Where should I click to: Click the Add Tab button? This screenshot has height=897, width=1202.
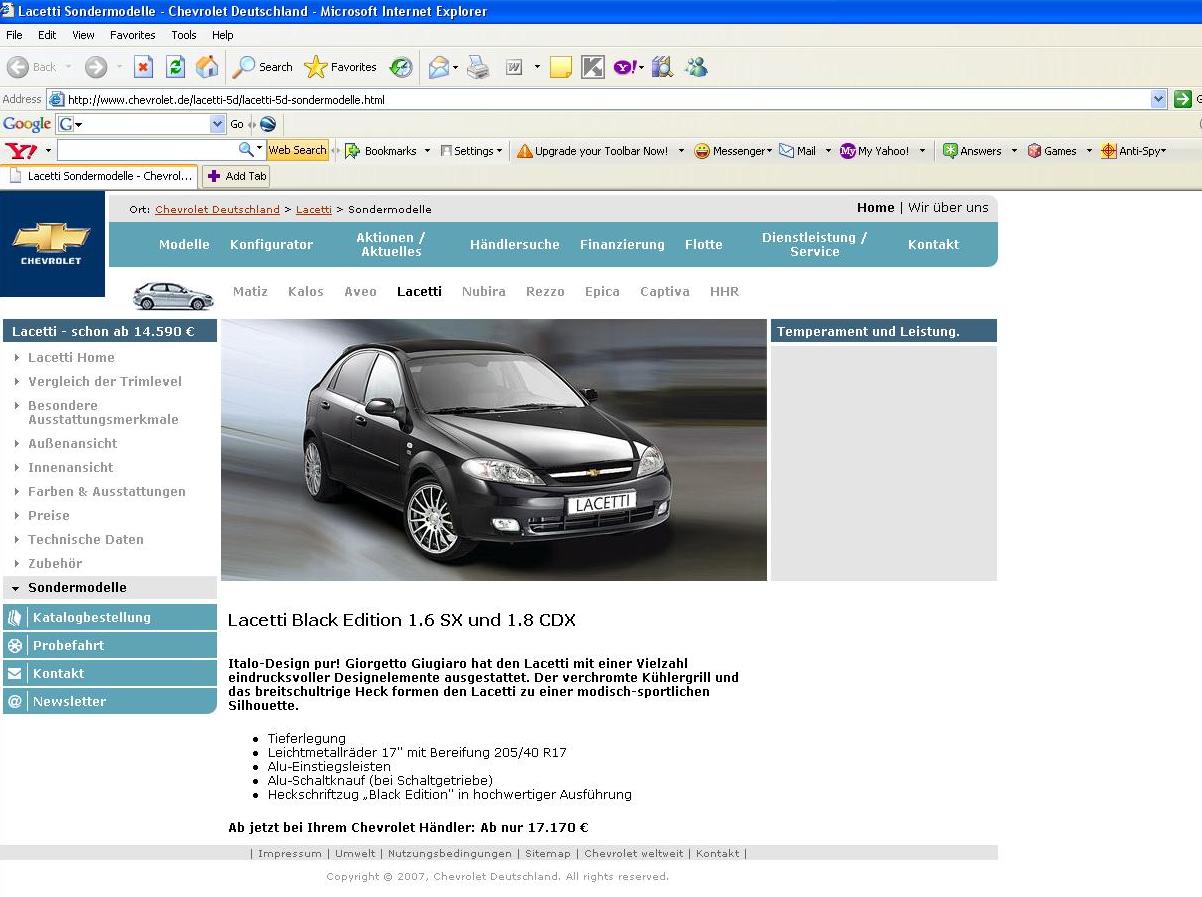click(x=236, y=176)
